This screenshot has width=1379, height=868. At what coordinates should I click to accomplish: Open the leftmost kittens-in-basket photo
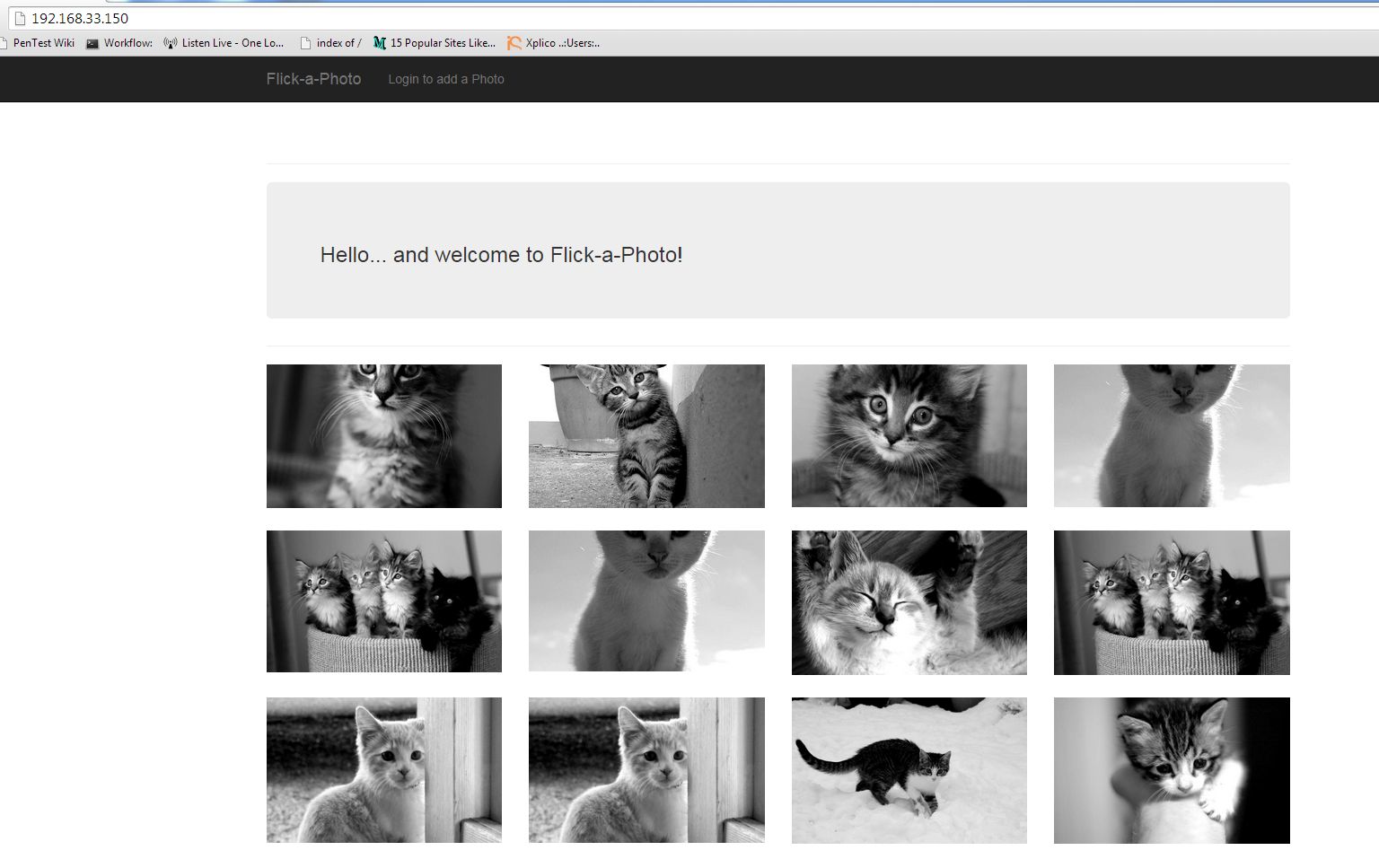(384, 601)
